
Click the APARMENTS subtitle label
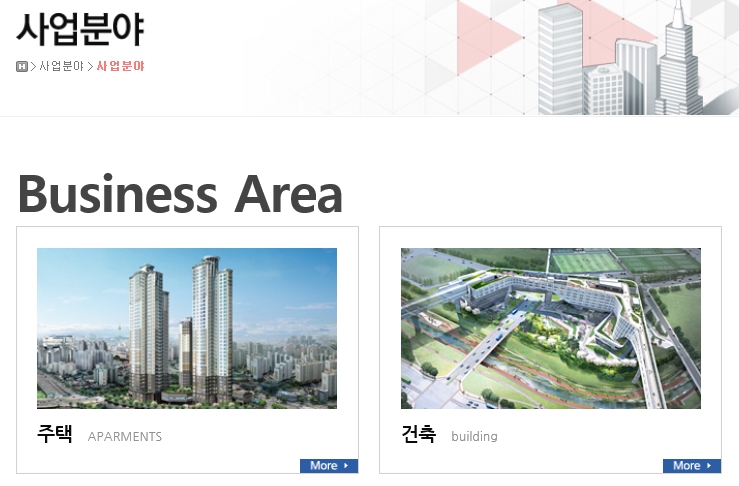(125, 437)
